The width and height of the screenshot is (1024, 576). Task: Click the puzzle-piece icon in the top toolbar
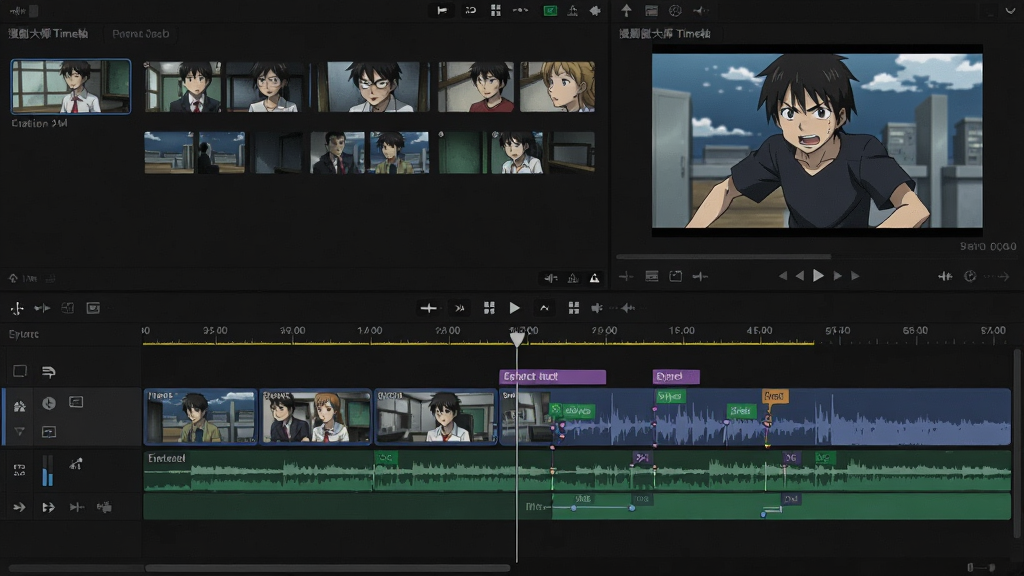(x=595, y=10)
